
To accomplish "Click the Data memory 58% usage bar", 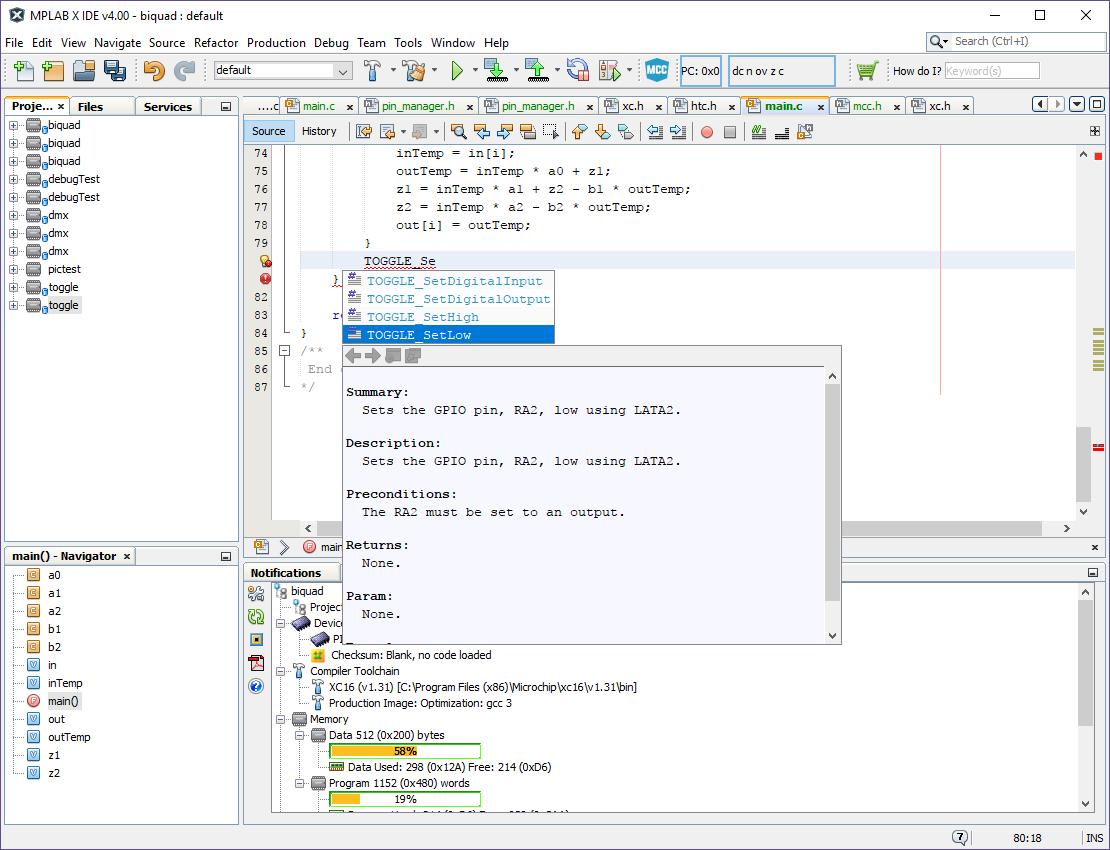I will point(405,751).
